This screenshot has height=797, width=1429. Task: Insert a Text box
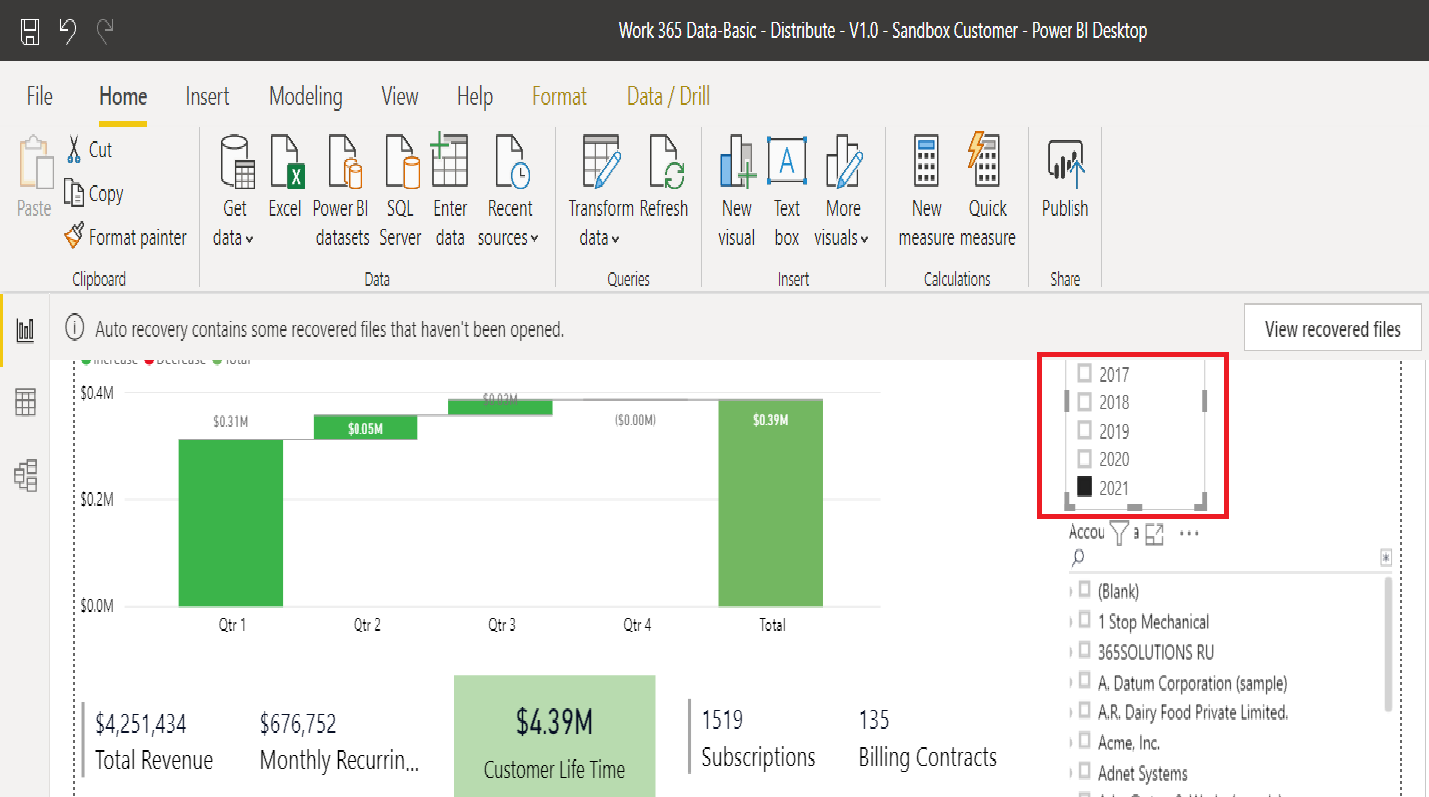click(787, 192)
